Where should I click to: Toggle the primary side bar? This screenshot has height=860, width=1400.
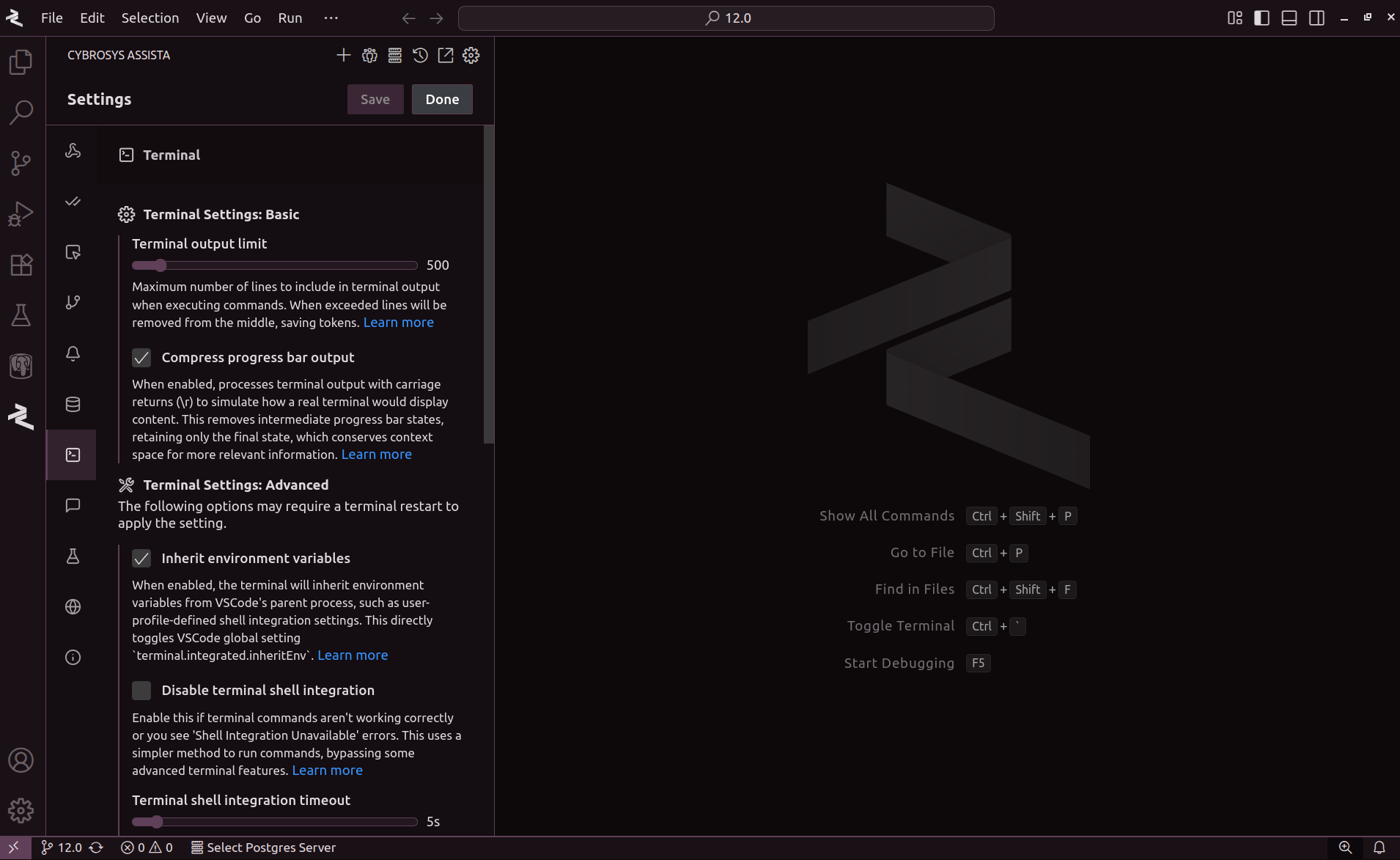tap(1261, 18)
